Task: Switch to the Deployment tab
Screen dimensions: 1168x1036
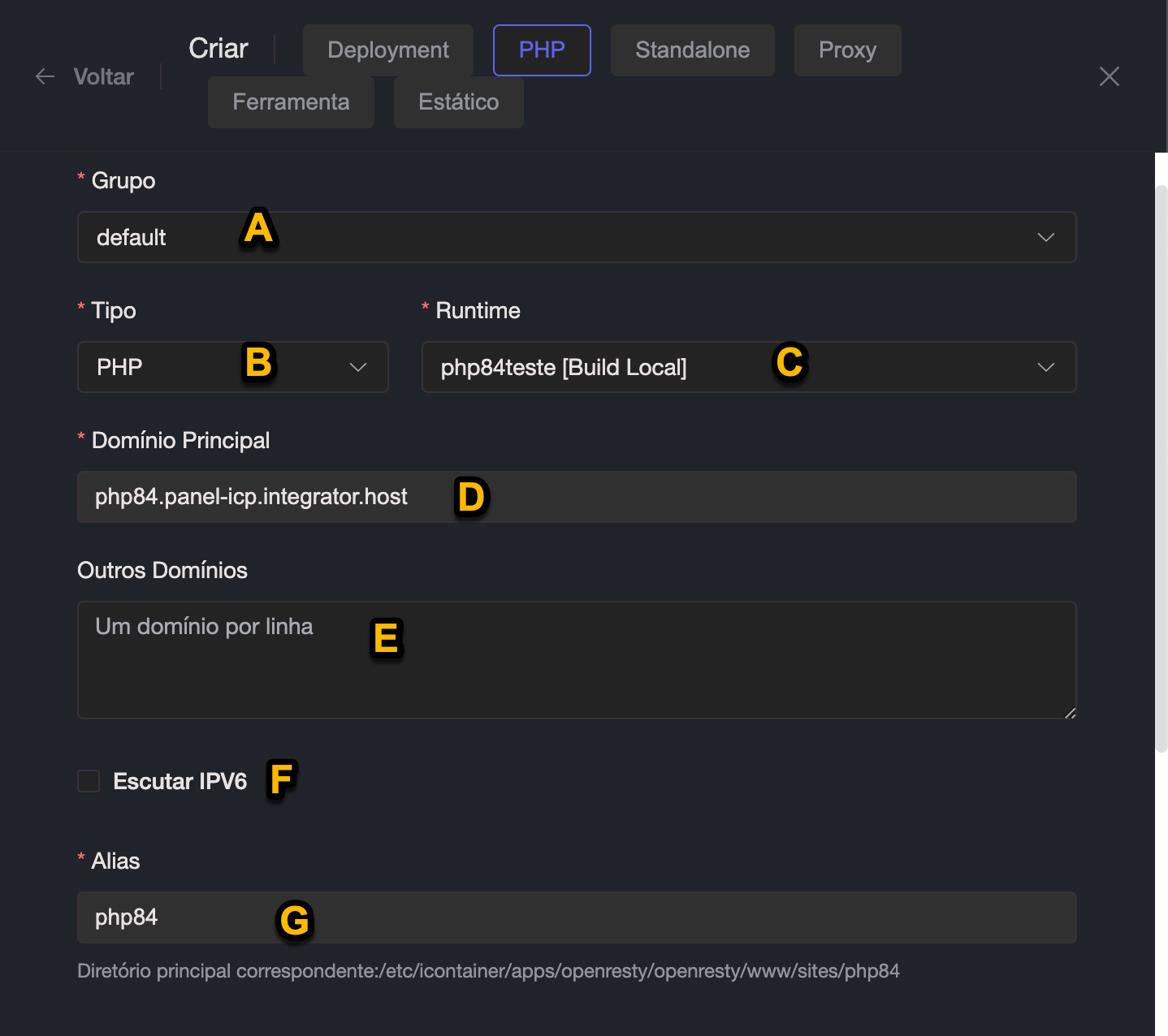Action: pos(387,50)
